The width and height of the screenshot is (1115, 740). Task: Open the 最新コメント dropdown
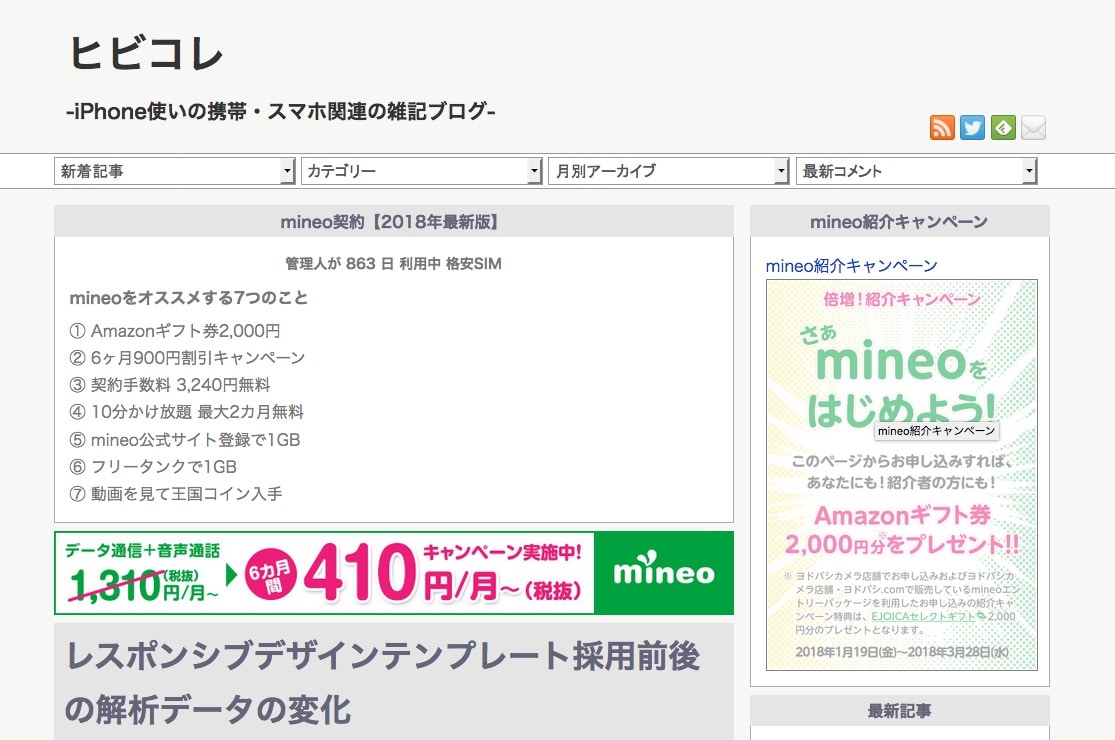click(917, 171)
